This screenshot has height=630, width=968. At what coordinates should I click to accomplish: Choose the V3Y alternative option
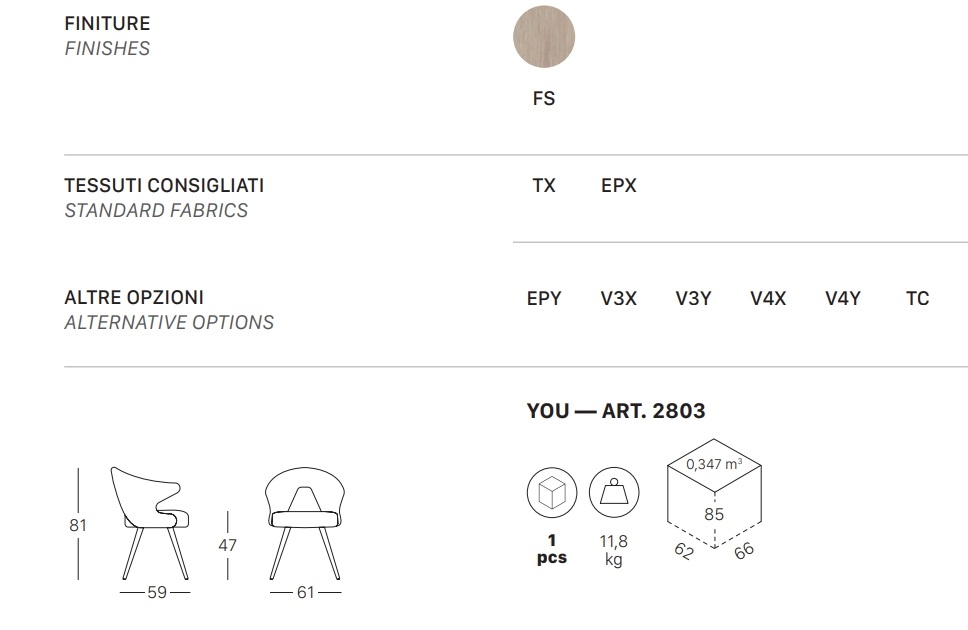[693, 298]
